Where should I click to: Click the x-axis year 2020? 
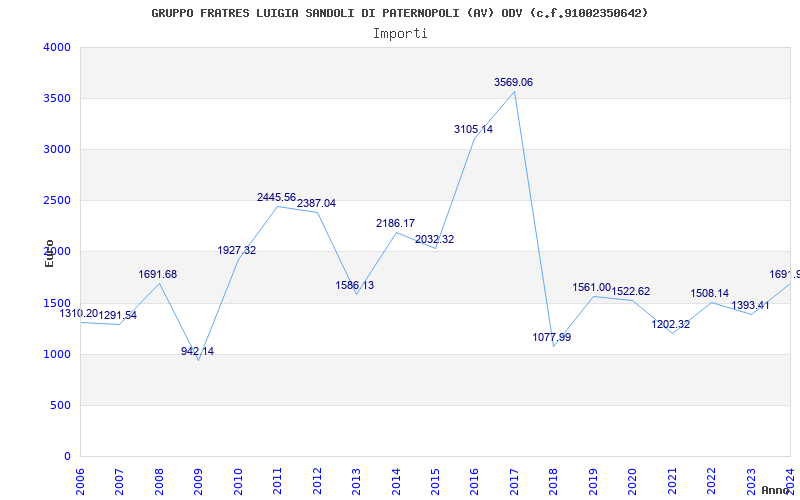(633, 481)
